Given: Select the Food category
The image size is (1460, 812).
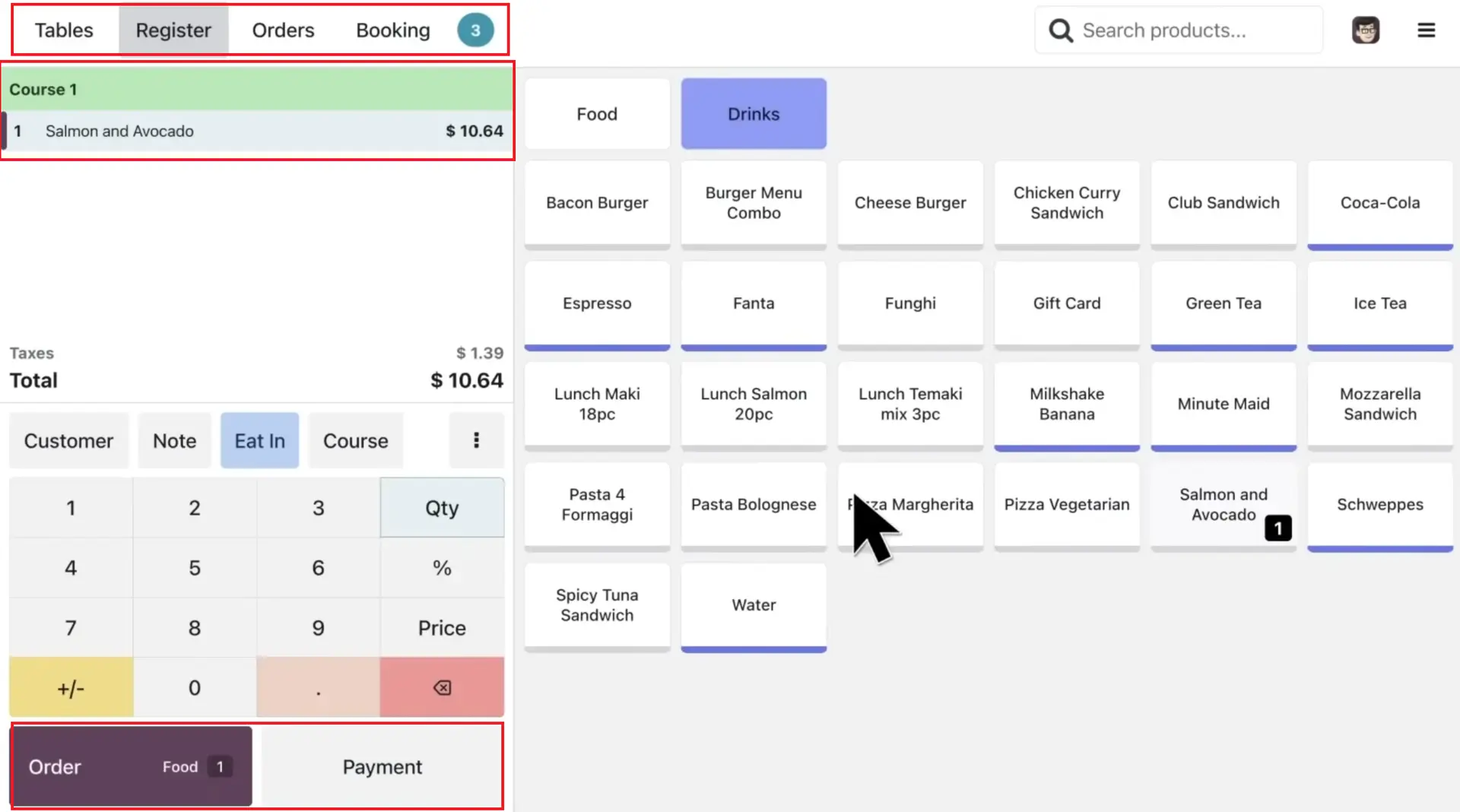Looking at the screenshot, I should tap(597, 113).
